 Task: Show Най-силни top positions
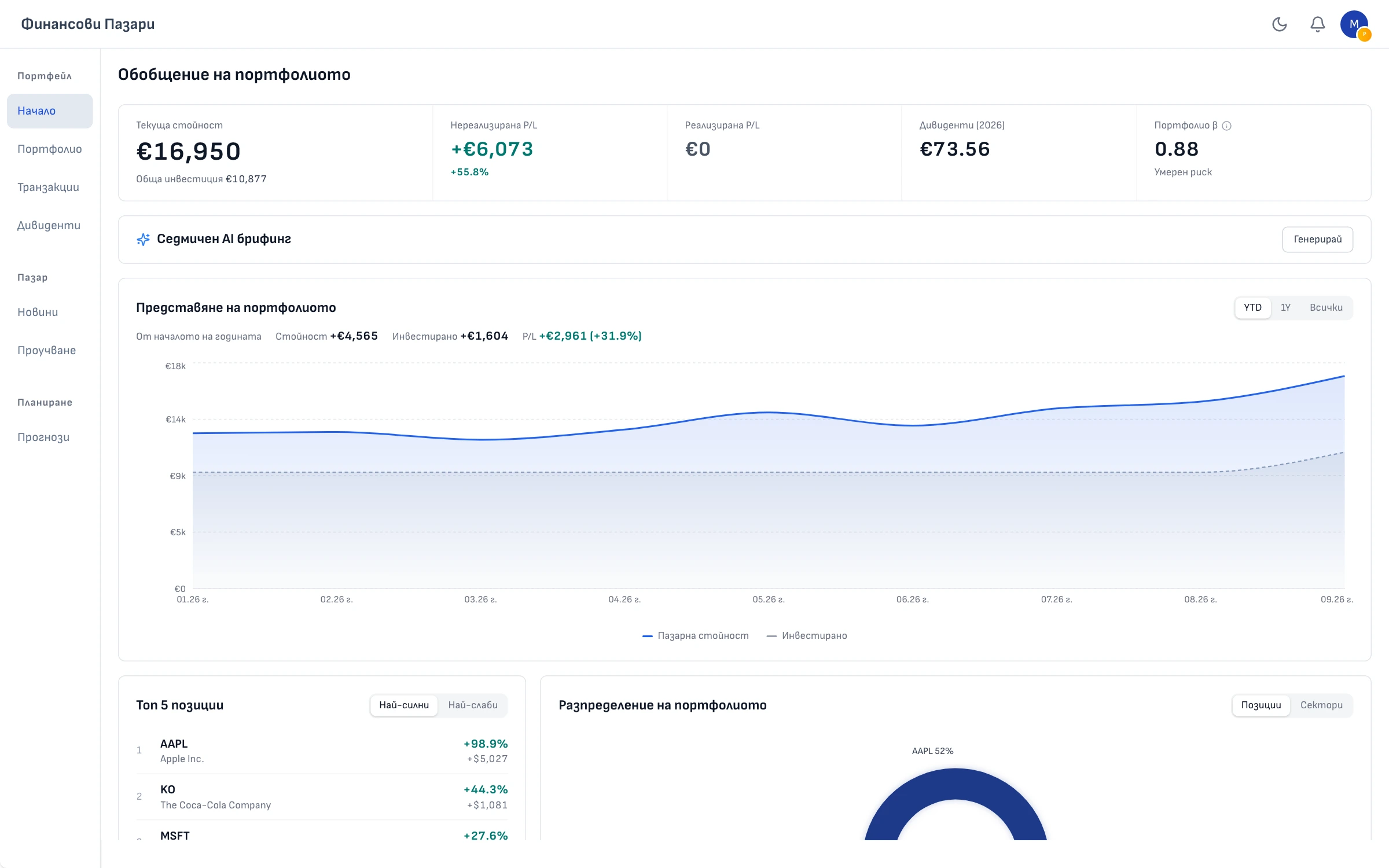(404, 705)
